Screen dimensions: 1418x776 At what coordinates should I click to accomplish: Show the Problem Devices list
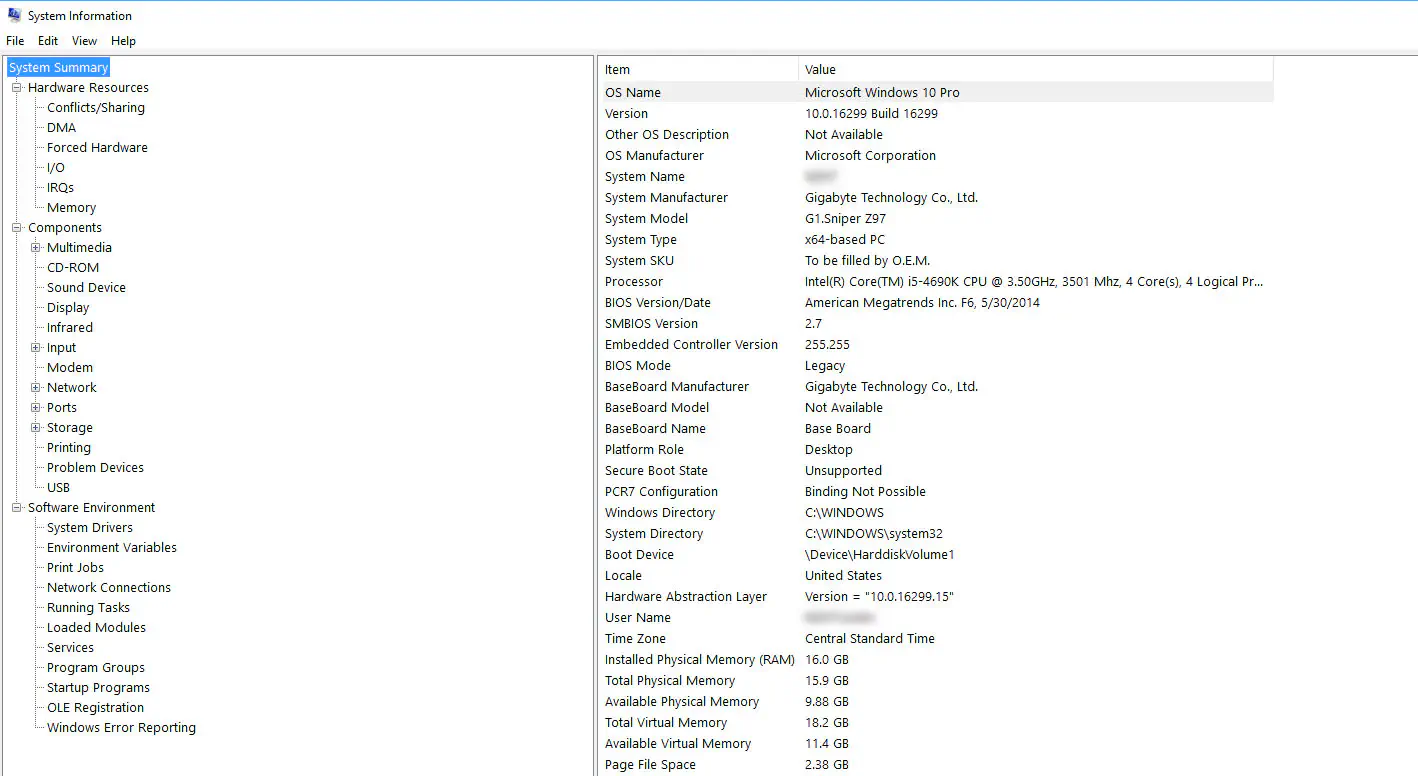point(95,467)
